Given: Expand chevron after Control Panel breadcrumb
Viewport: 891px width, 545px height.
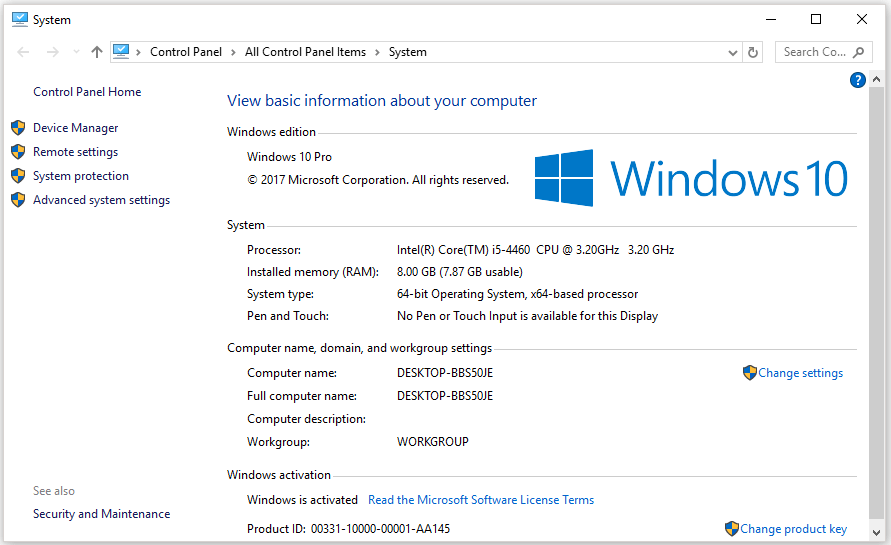Looking at the screenshot, I should pos(233,52).
